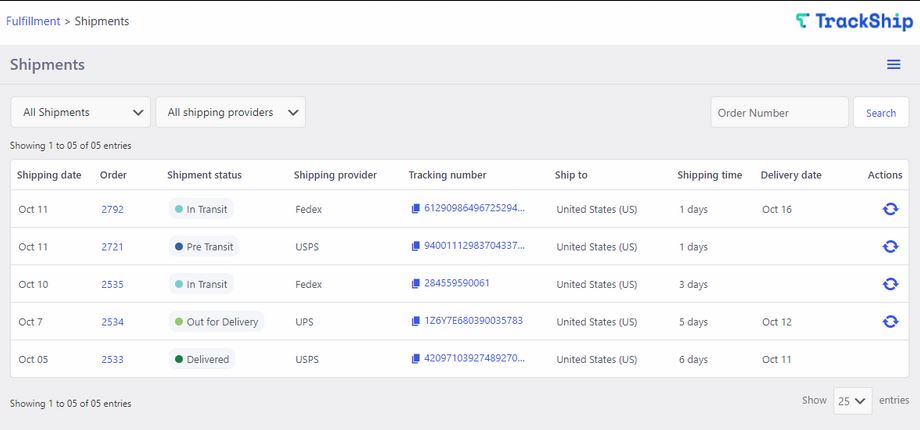Open the All shipping providers dropdown

[231, 112]
